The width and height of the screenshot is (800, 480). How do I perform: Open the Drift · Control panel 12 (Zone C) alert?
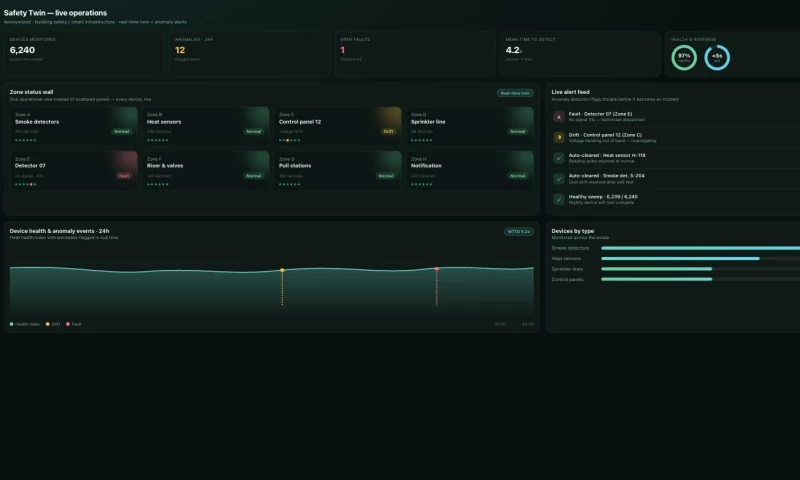click(676, 137)
